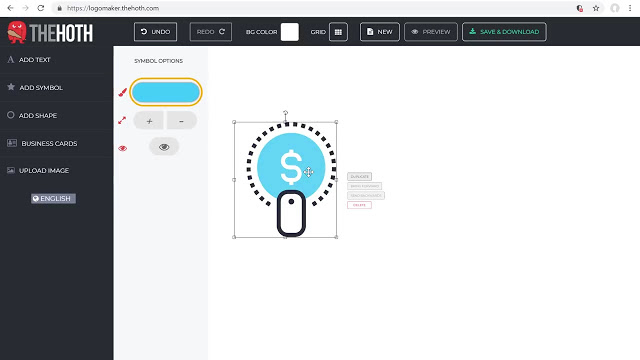
Task: Open the Preview with eye icon
Action: [x=431, y=32]
